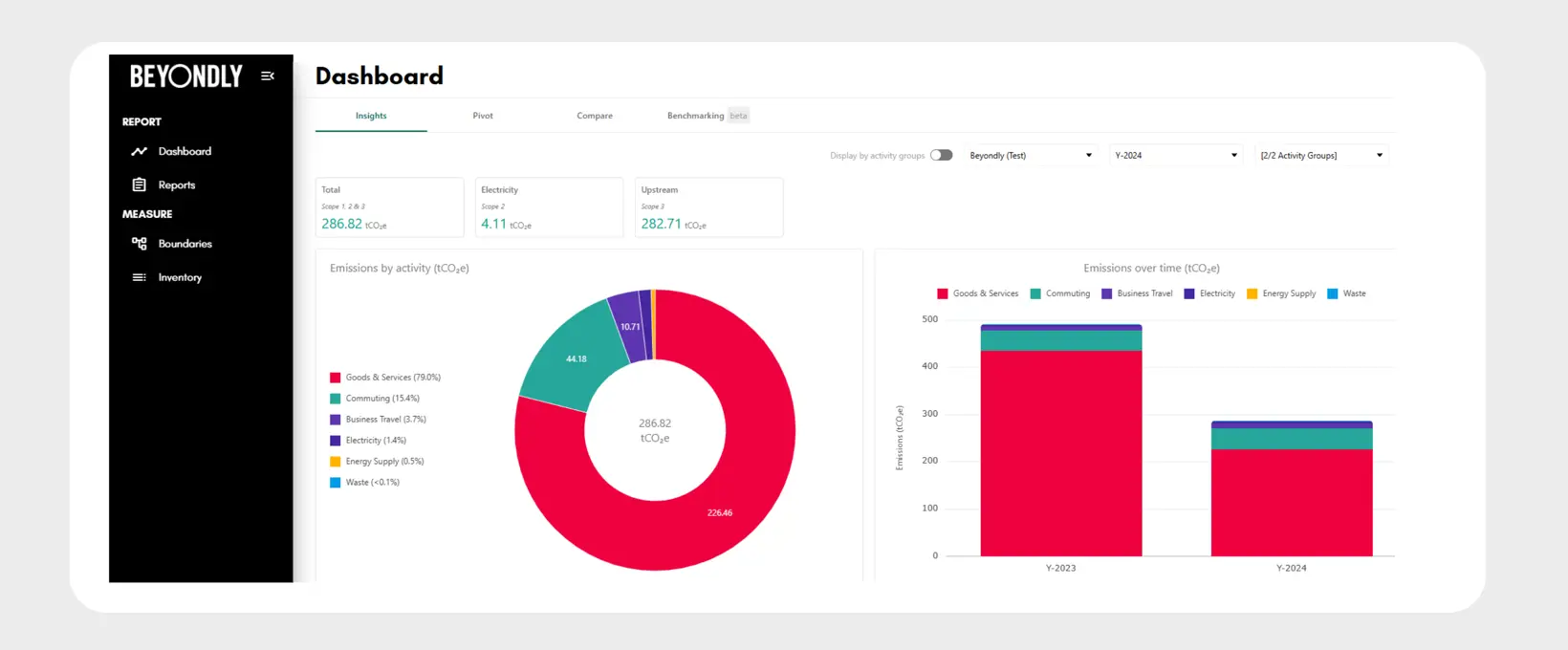Click the Emissions over time chart title
This screenshot has height=650, width=1568.
[x=1151, y=269]
